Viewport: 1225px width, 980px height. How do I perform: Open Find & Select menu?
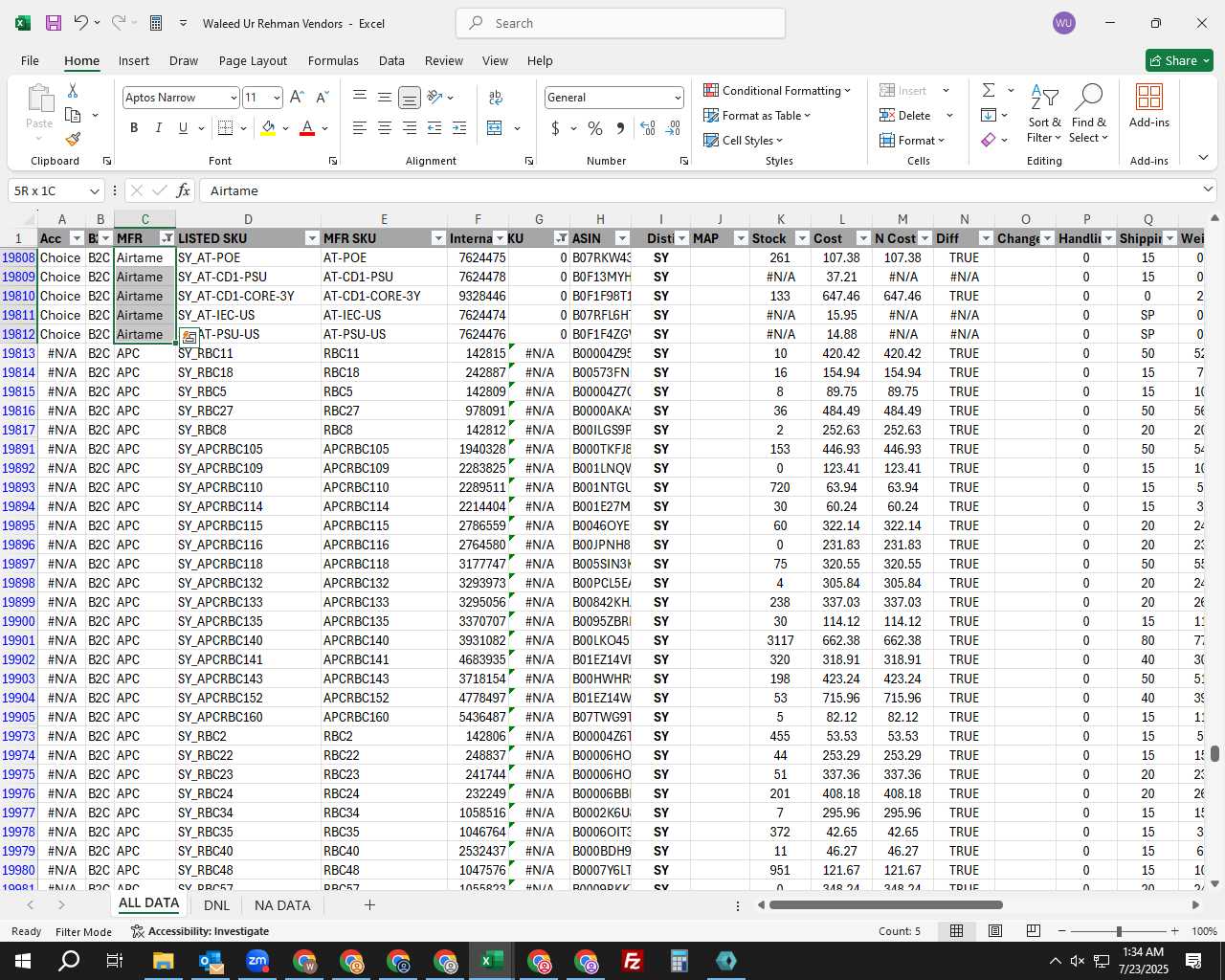point(1088,114)
